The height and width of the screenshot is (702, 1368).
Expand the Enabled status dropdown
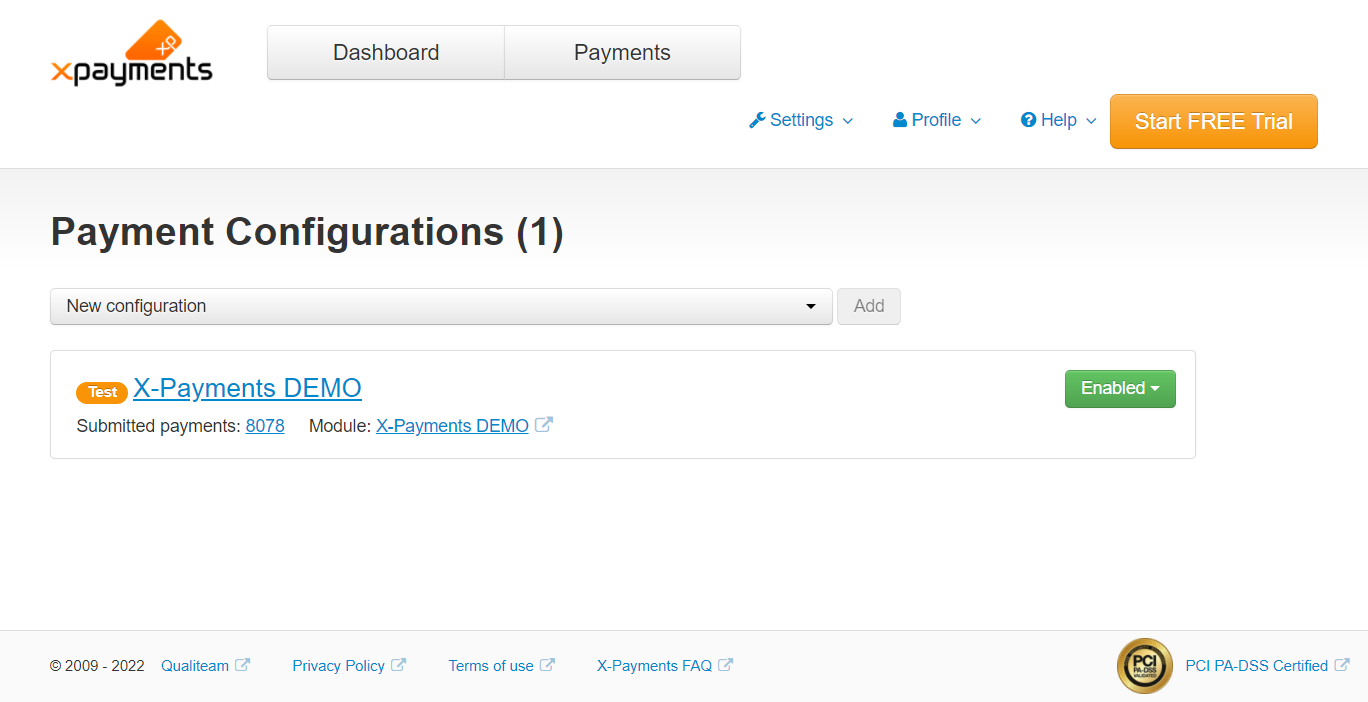tap(1120, 389)
